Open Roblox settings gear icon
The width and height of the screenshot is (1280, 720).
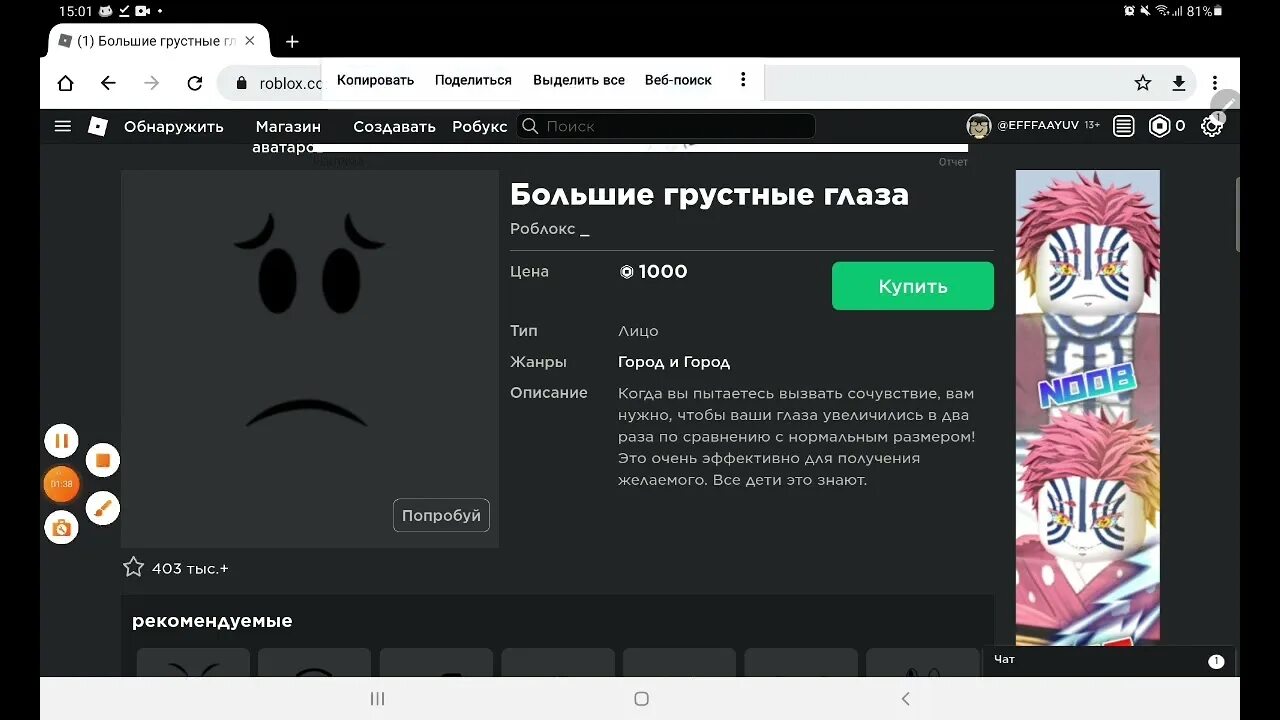(1212, 126)
